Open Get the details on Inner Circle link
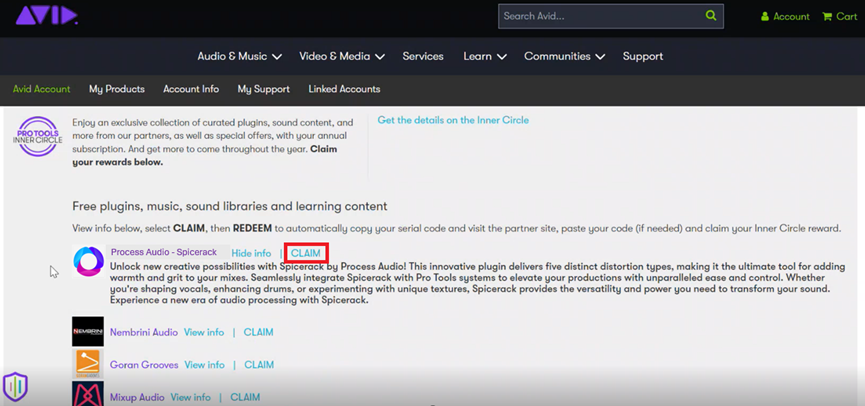The height and width of the screenshot is (406, 865). [453, 120]
